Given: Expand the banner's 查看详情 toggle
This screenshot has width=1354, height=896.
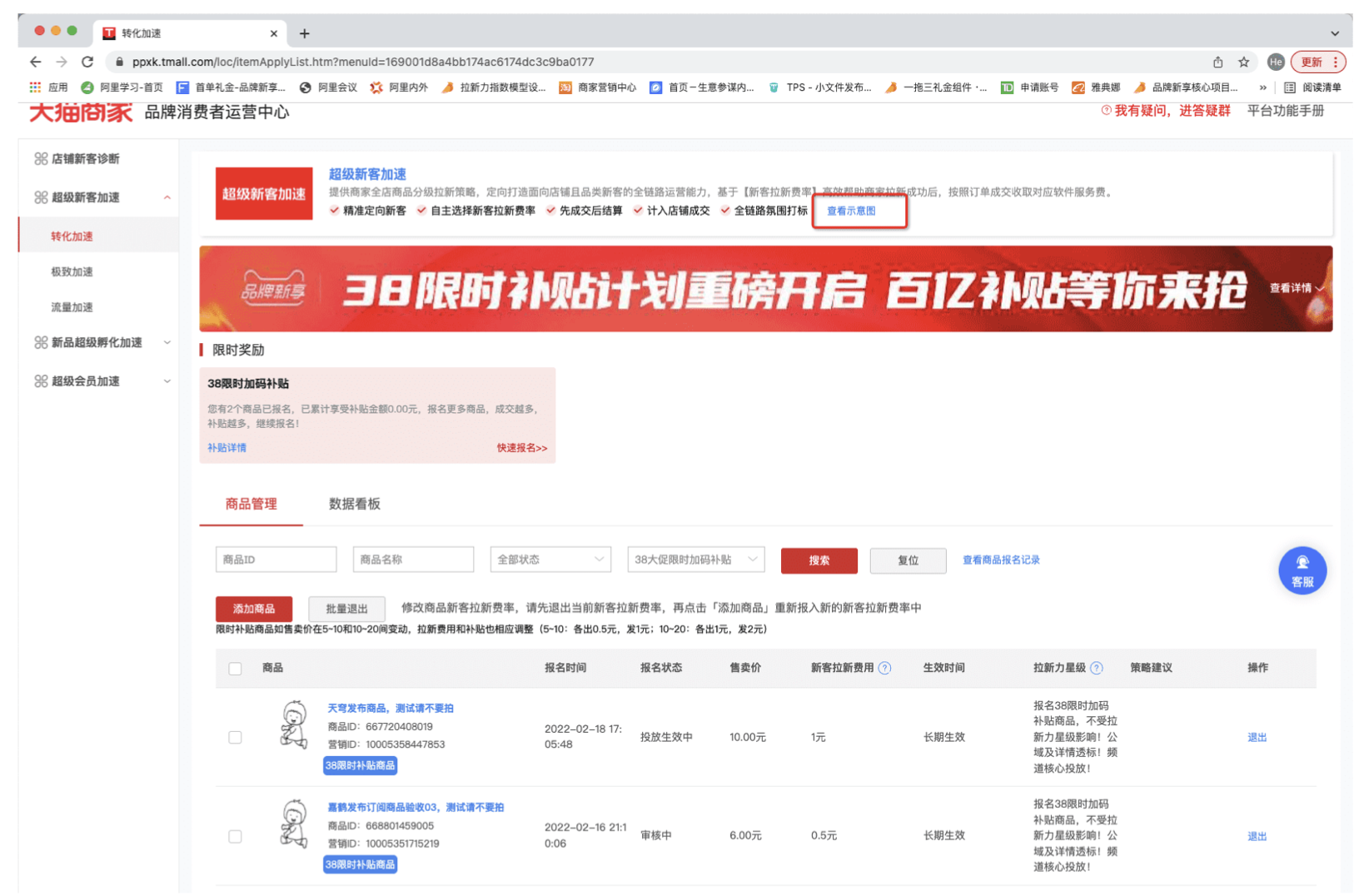Looking at the screenshot, I should click(1296, 288).
